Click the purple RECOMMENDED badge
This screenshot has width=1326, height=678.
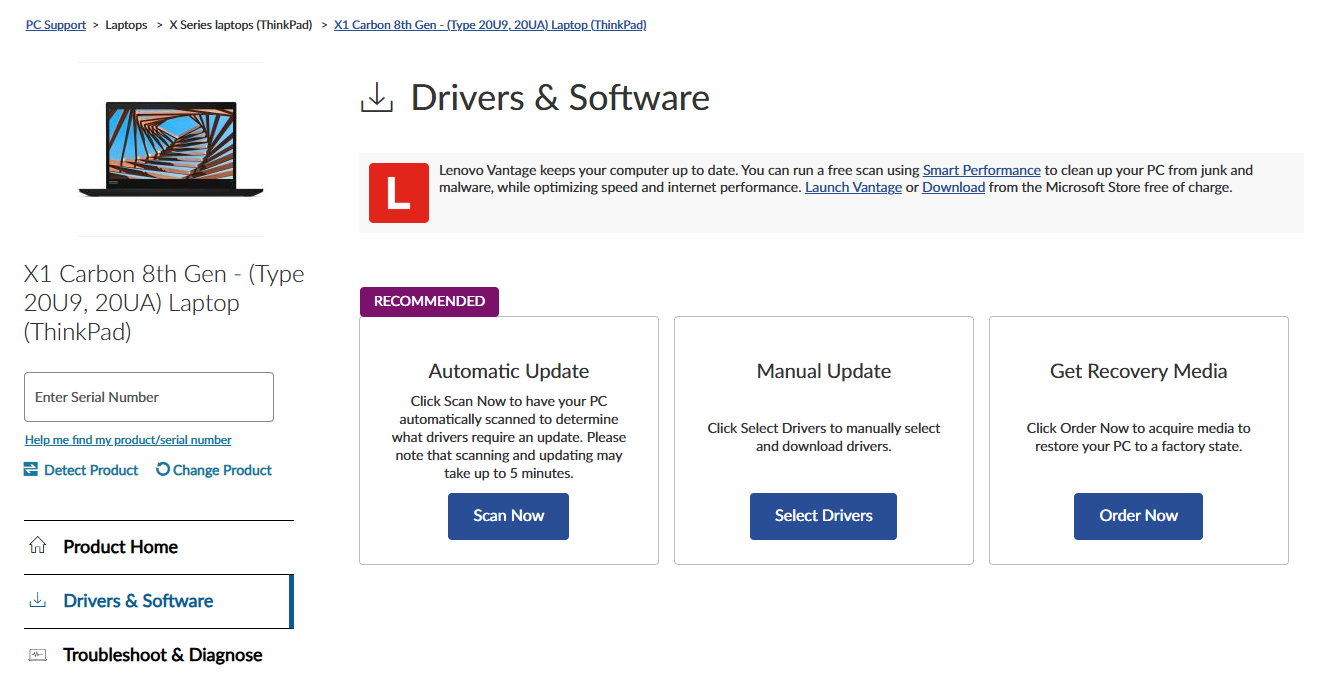pyautogui.click(x=429, y=301)
